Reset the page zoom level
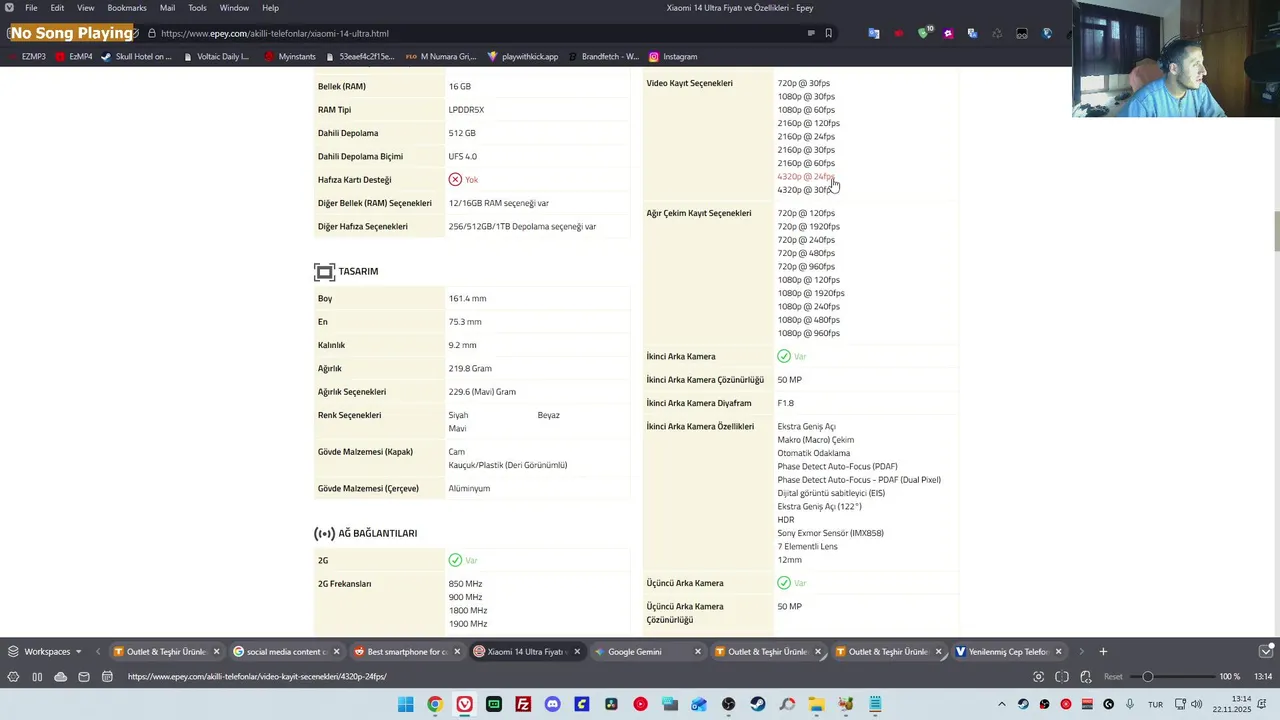Image resolution: width=1280 pixels, height=720 pixels. tap(1113, 677)
